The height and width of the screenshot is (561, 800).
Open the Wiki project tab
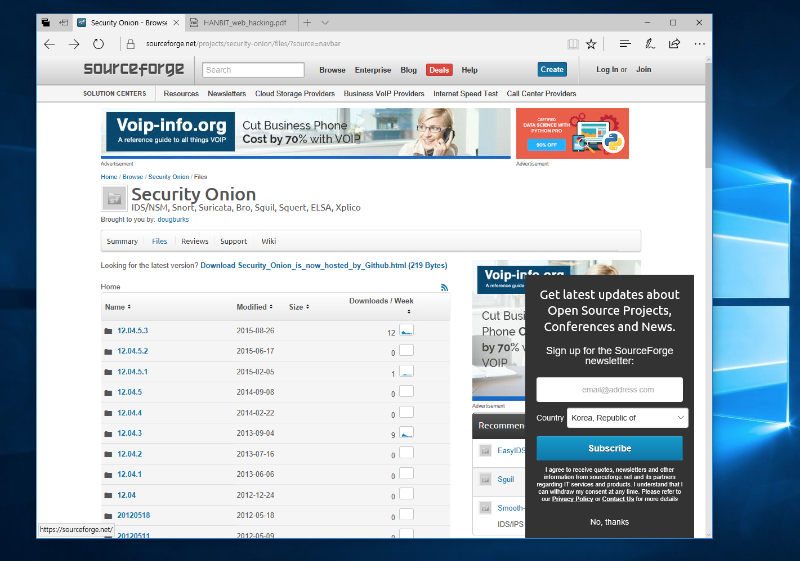[x=269, y=241]
